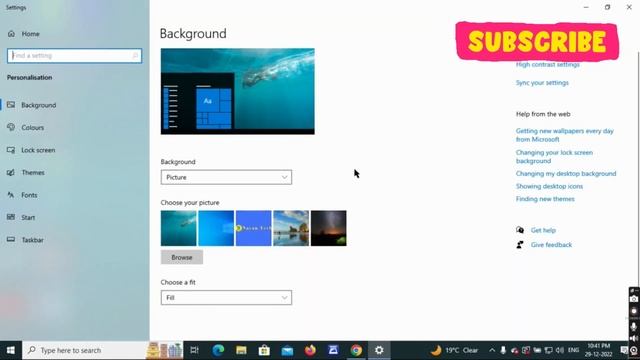The height and width of the screenshot is (360, 640).
Task: Select the underwater swimmer picture thumbnail
Action: point(178,228)
